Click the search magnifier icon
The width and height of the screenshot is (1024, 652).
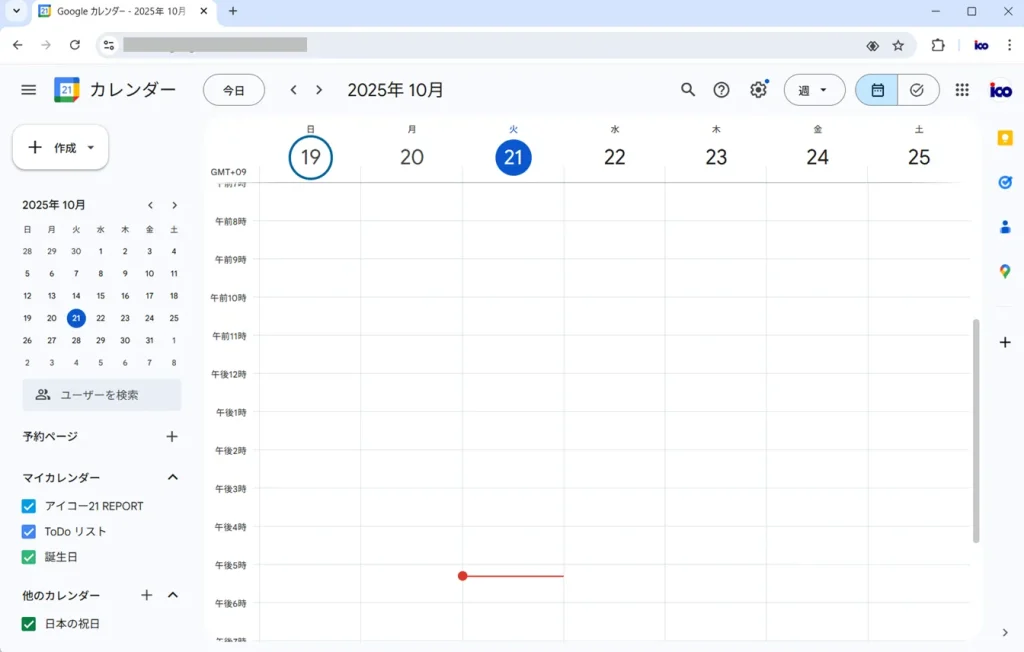pyautogui.click(x=688, y=90)
